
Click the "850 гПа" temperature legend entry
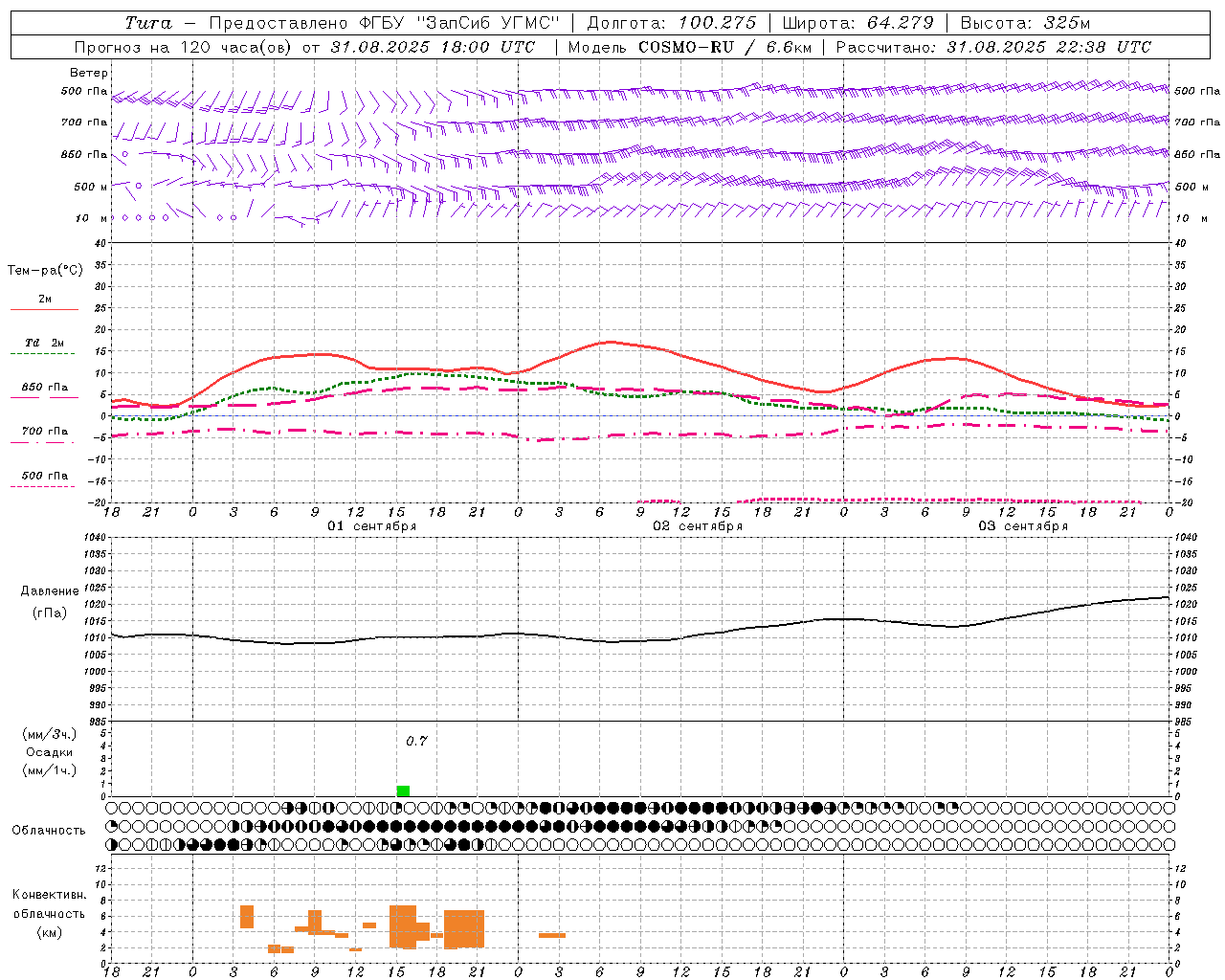click(45, 388)
